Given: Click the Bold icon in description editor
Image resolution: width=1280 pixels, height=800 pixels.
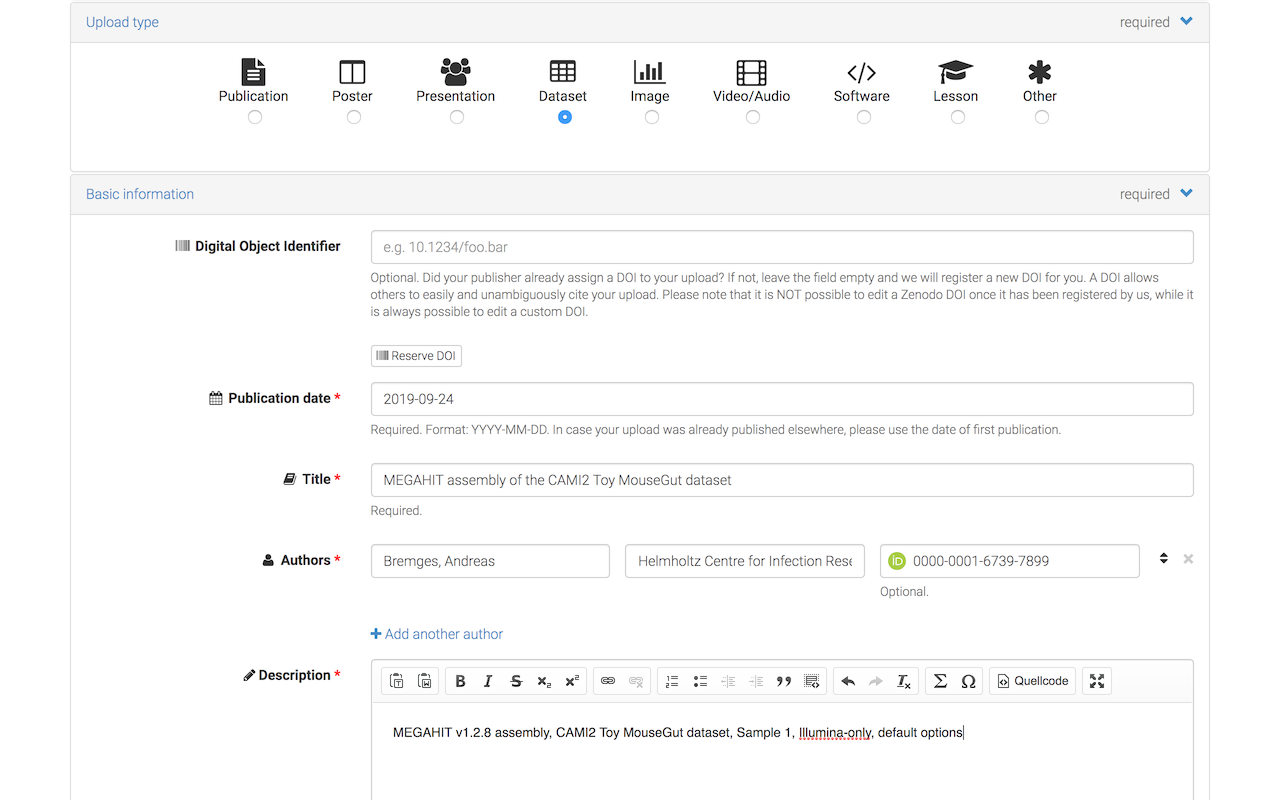Looking at the screenshot, I should tap(460, 681).
